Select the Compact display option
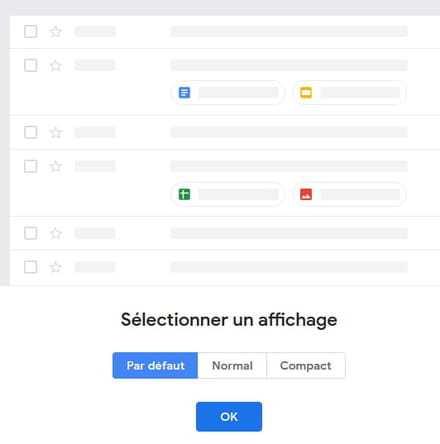Viewport: 440px width, 444px height. tap(306, 365)
